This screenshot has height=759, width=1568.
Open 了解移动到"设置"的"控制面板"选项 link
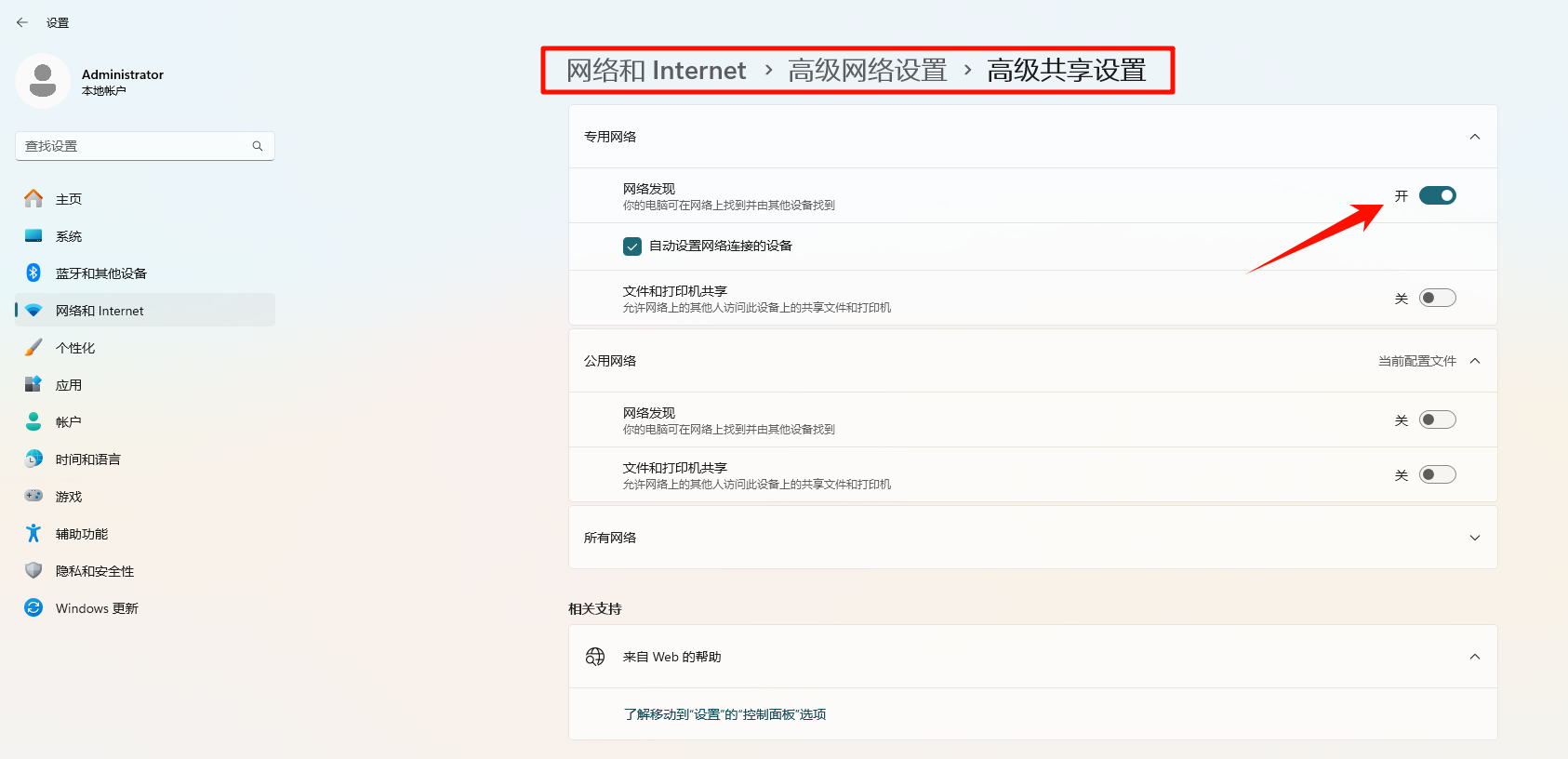click(724, 714)
